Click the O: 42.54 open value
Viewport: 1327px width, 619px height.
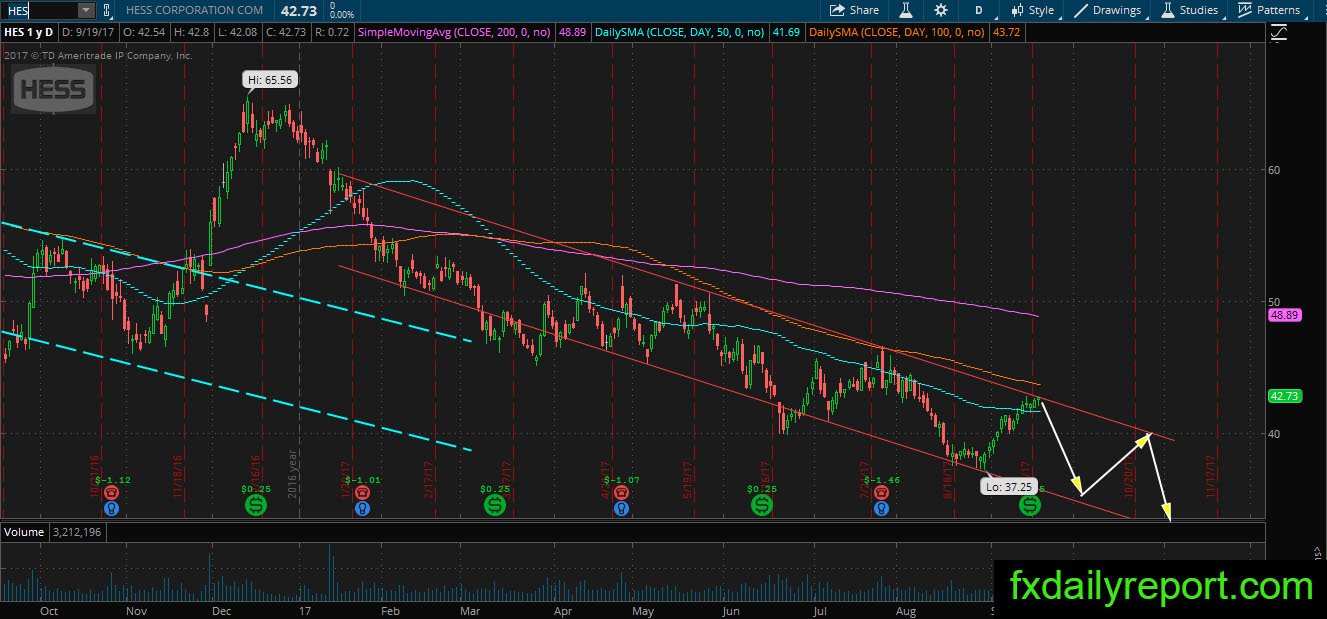tap(145, 33)
